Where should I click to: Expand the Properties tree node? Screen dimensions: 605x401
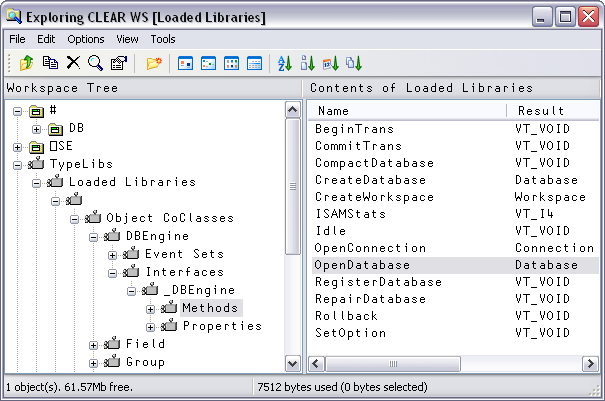(x=150, y=326)
